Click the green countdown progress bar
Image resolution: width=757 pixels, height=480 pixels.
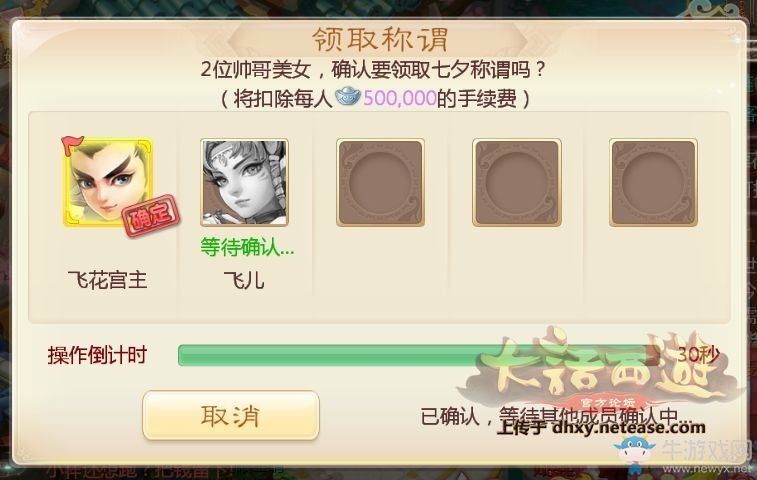point(419,355)
